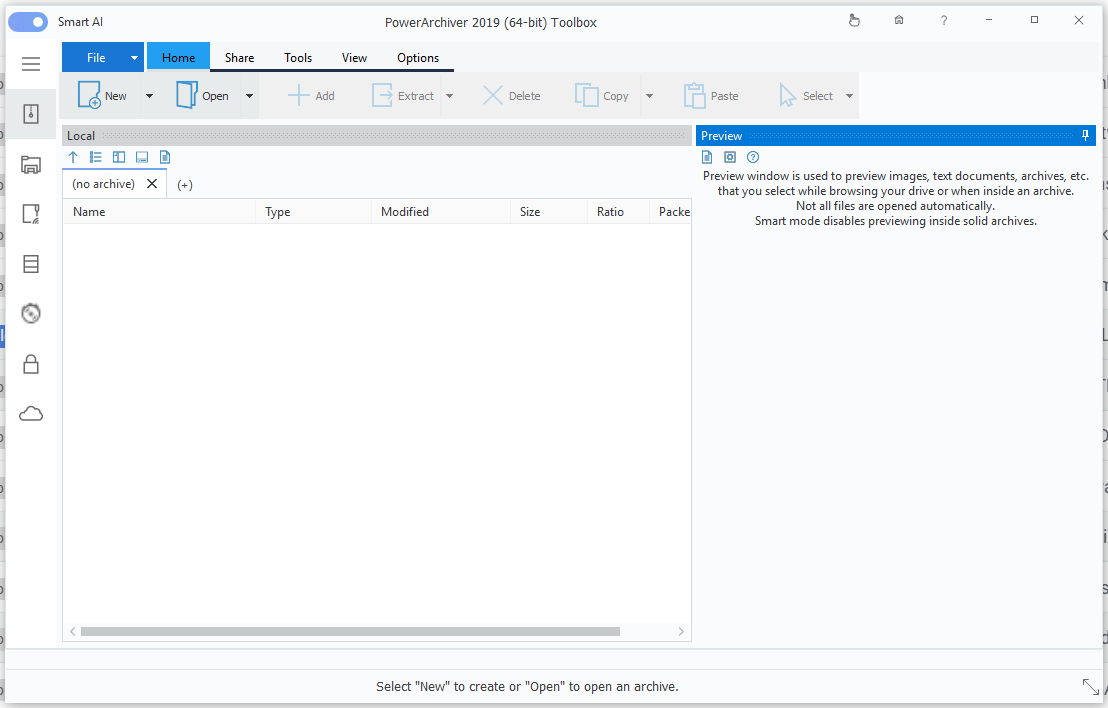The width and height of the screenshot is (1108, 708).
Task: Click the left arrow of horizontal scrollbar
Action: point(72,632)
